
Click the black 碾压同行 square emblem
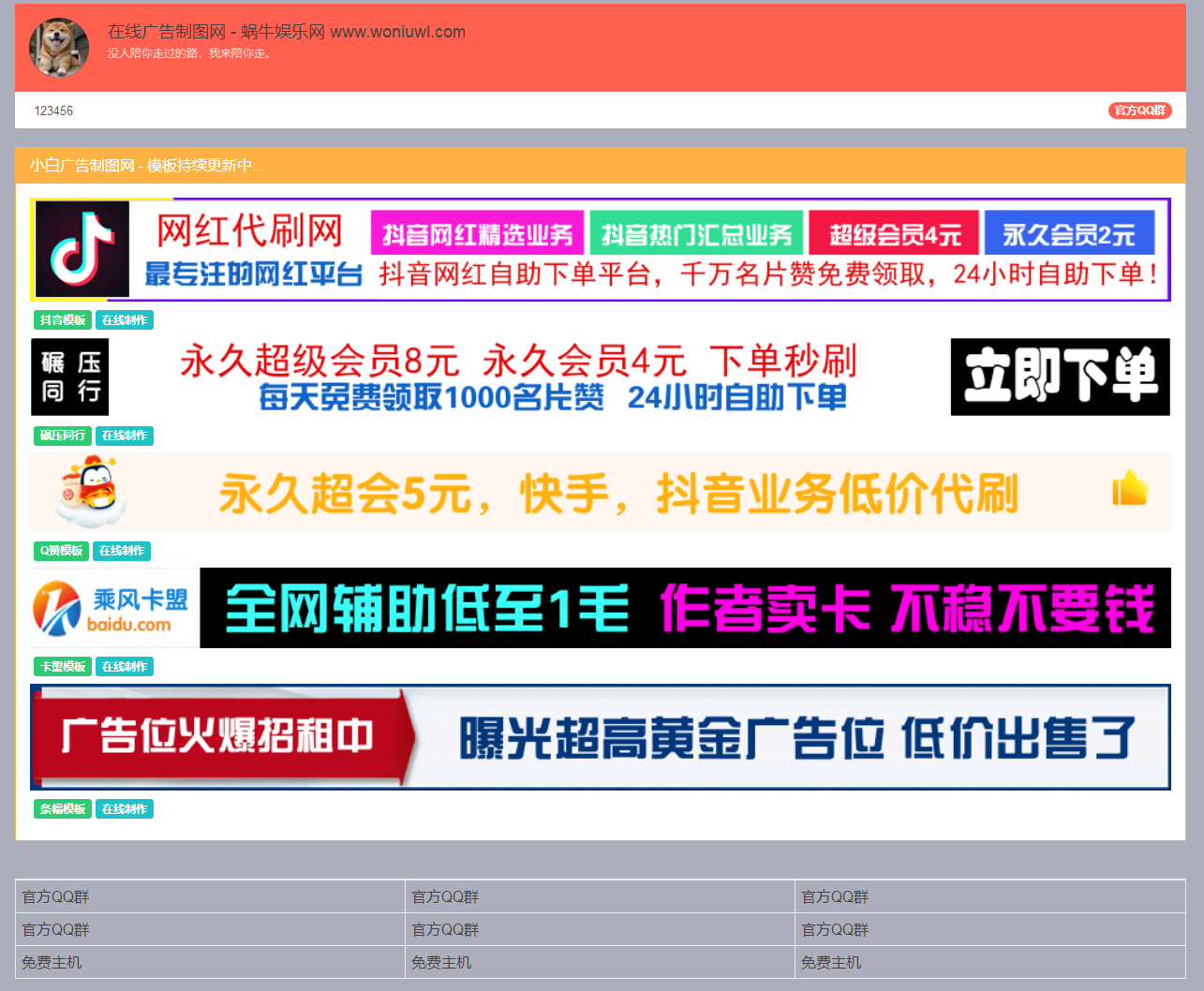[69, 377]
